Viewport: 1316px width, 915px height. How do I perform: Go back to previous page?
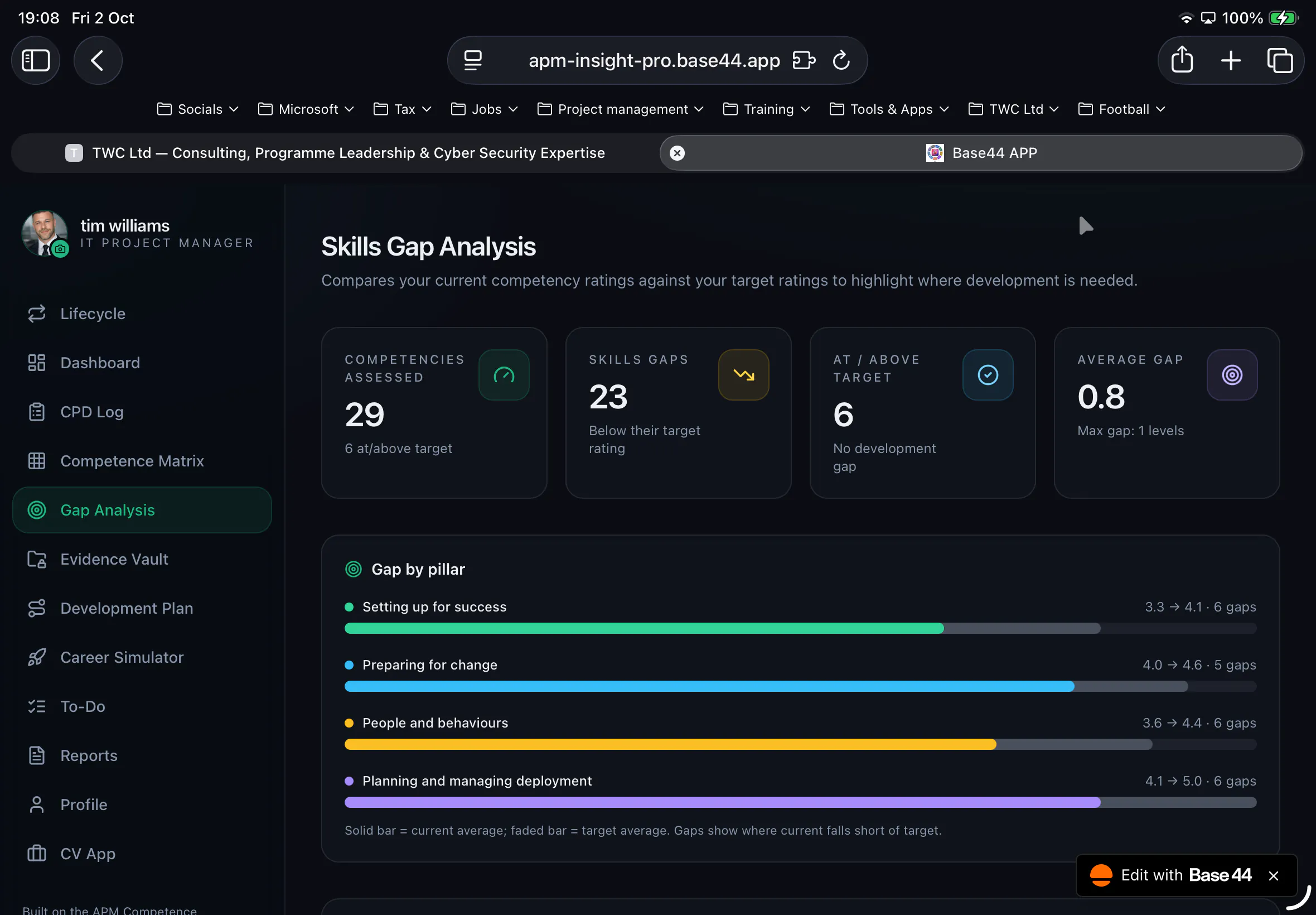tap(98, 60)
